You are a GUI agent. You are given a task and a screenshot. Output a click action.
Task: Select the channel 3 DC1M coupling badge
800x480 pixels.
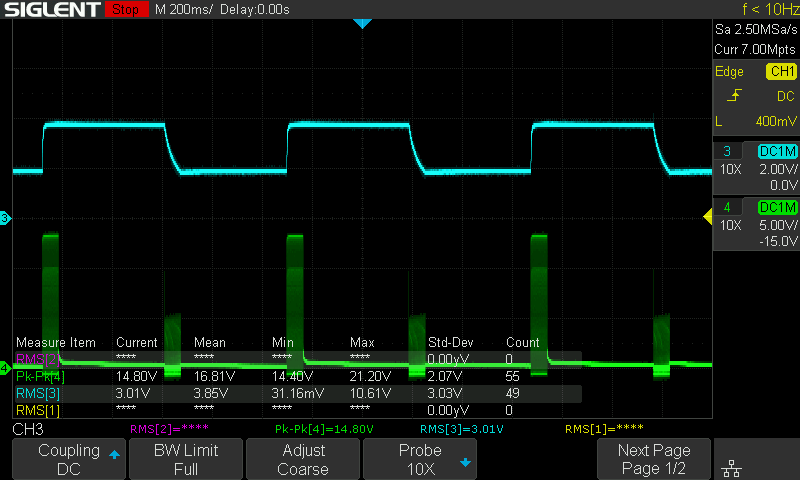778,151
